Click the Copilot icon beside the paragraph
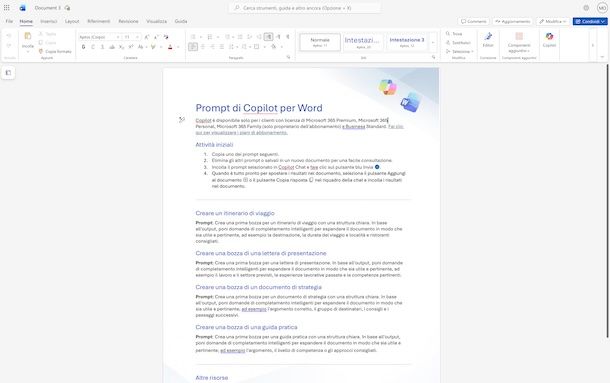Viewport: 610px width, 383px height. pyautogui.click(x=182, y=120)
